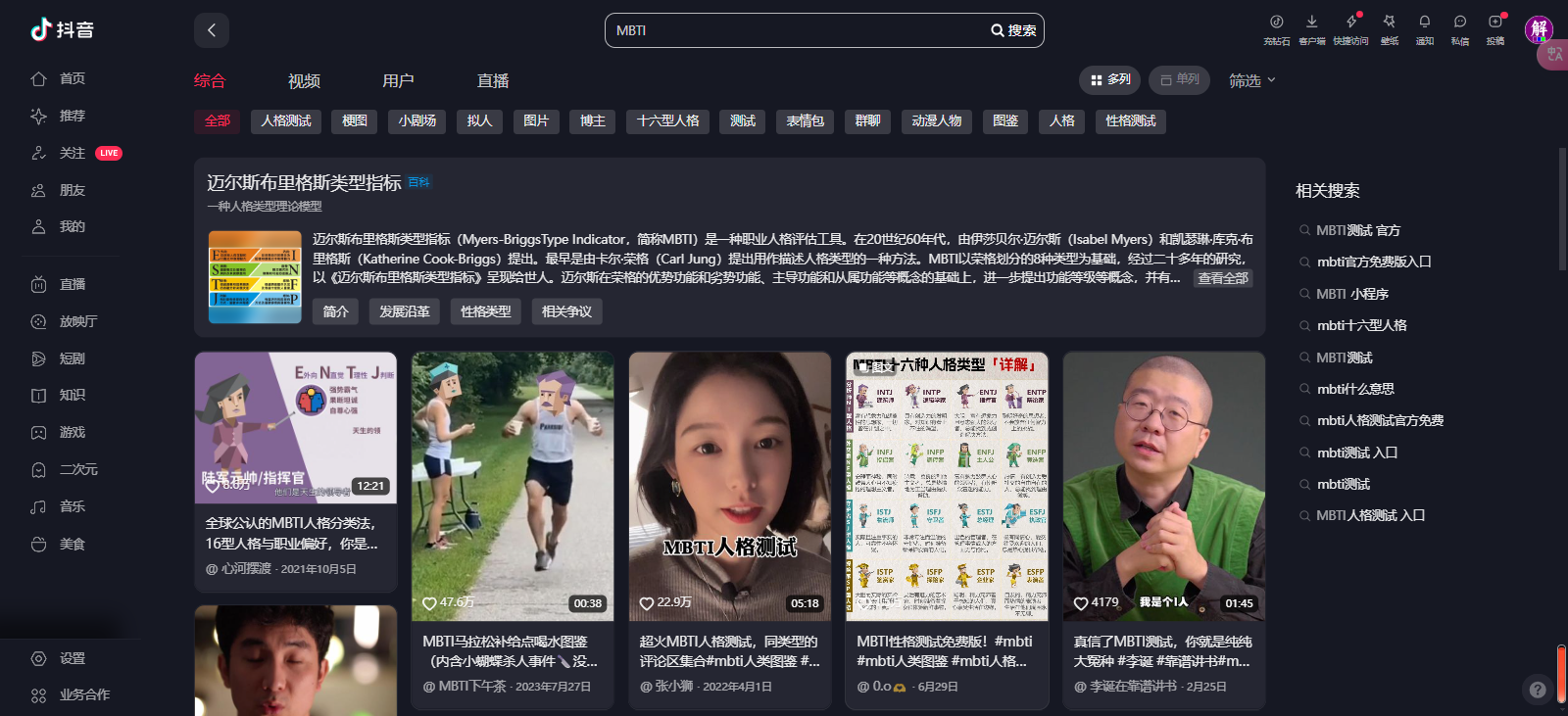The height and width of the screenshot is (716, 1568).
Task: Click the 客户端 download icon
Action: coord(1311,29)
